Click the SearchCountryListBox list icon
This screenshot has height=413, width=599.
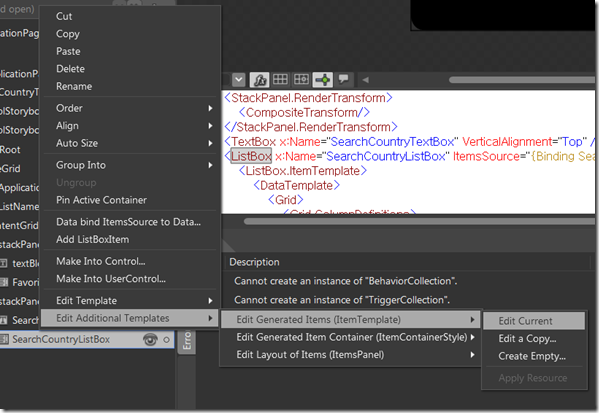(x=4, y=339)
